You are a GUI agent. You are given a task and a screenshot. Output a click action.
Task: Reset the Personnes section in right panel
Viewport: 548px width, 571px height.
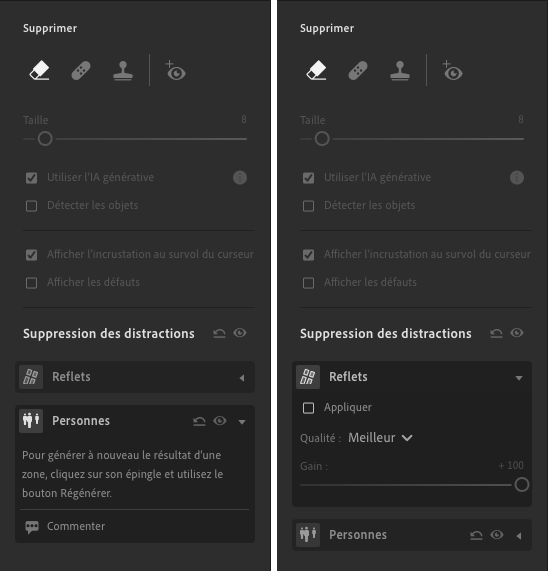click(x=476, y=535)
